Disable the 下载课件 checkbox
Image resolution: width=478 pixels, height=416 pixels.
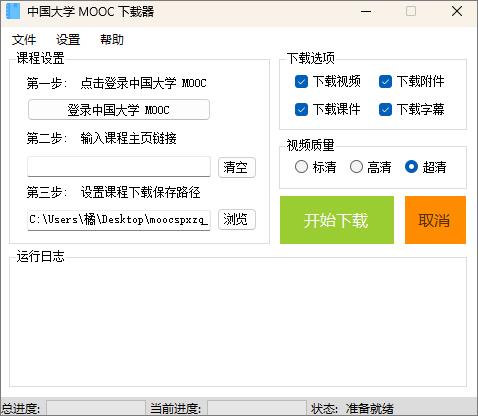coord(301,109)
